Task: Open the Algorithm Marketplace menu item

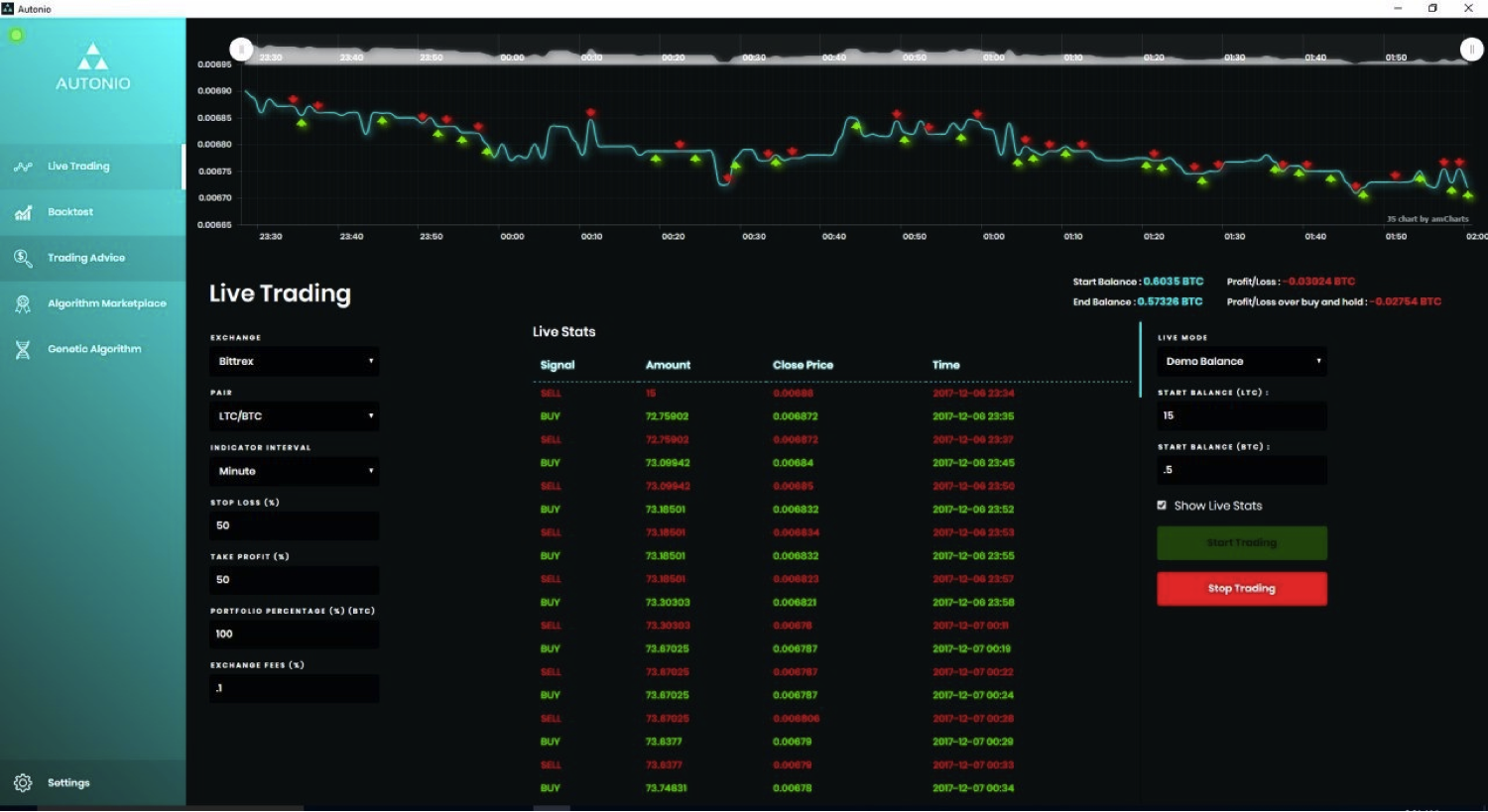Action: 92,303
